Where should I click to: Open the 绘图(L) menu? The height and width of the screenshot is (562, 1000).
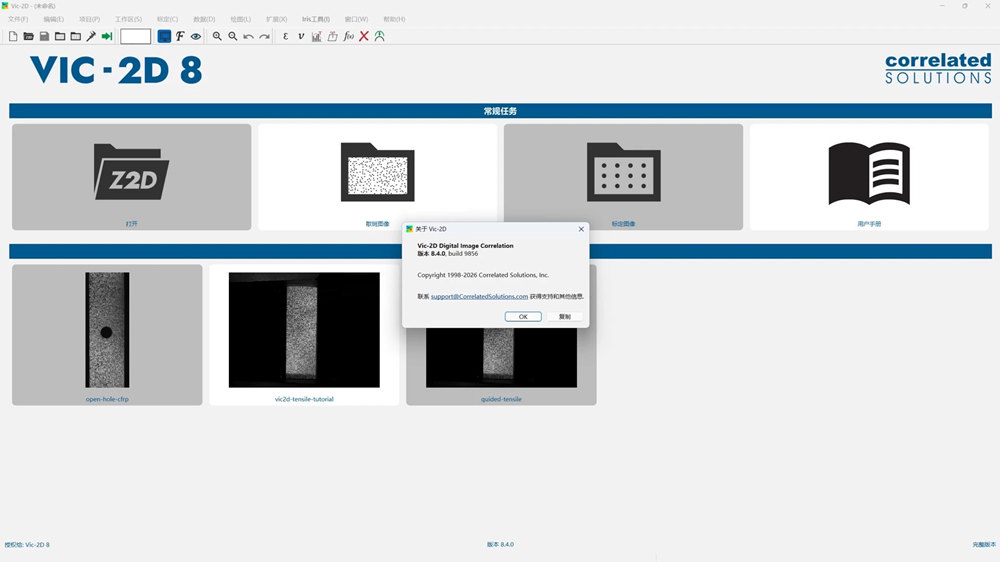point(240,19)
